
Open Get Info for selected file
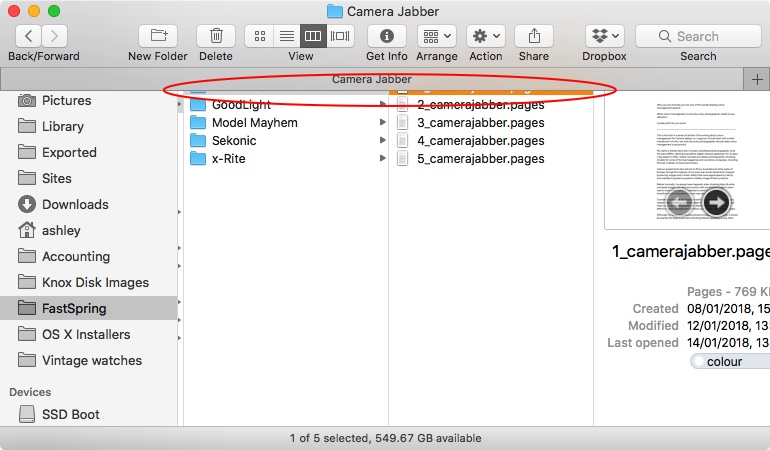[x=387, y=36]
